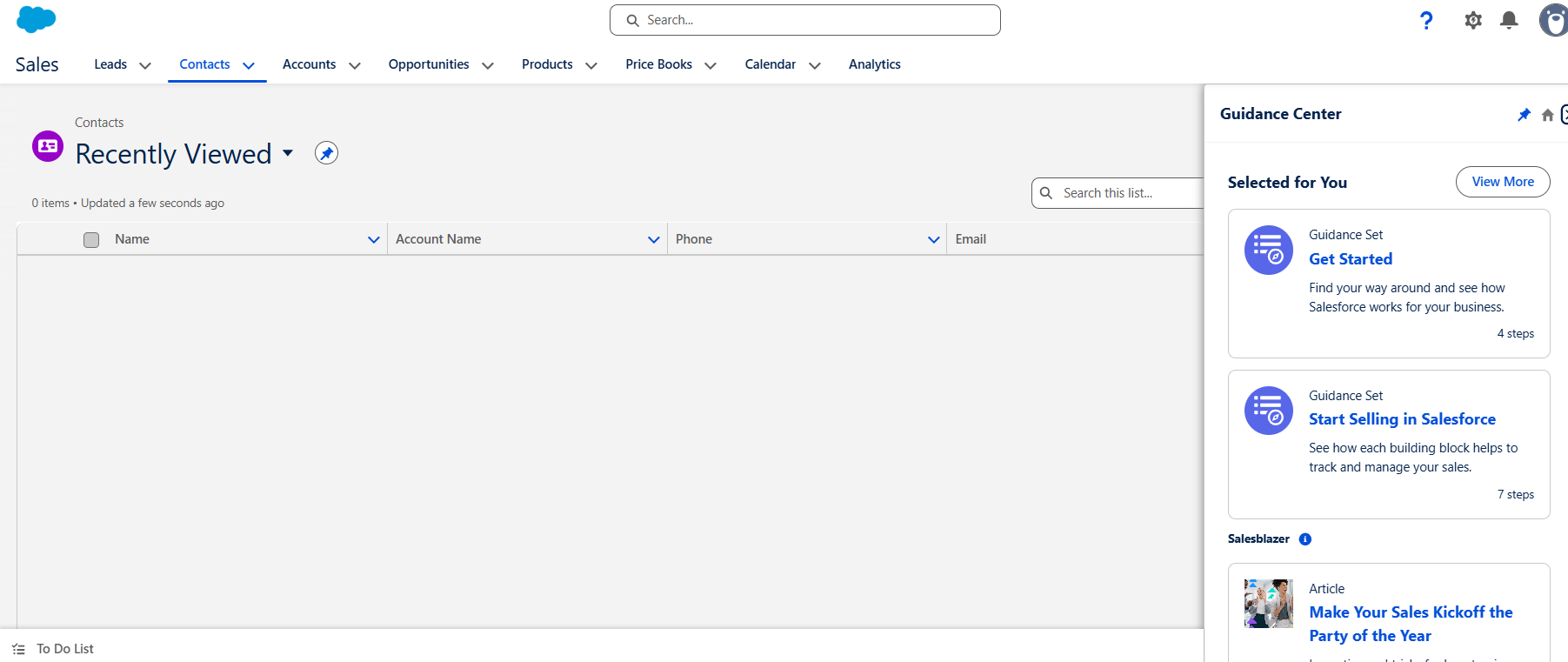Click the '0 items' status text

(x=50, y=203)
